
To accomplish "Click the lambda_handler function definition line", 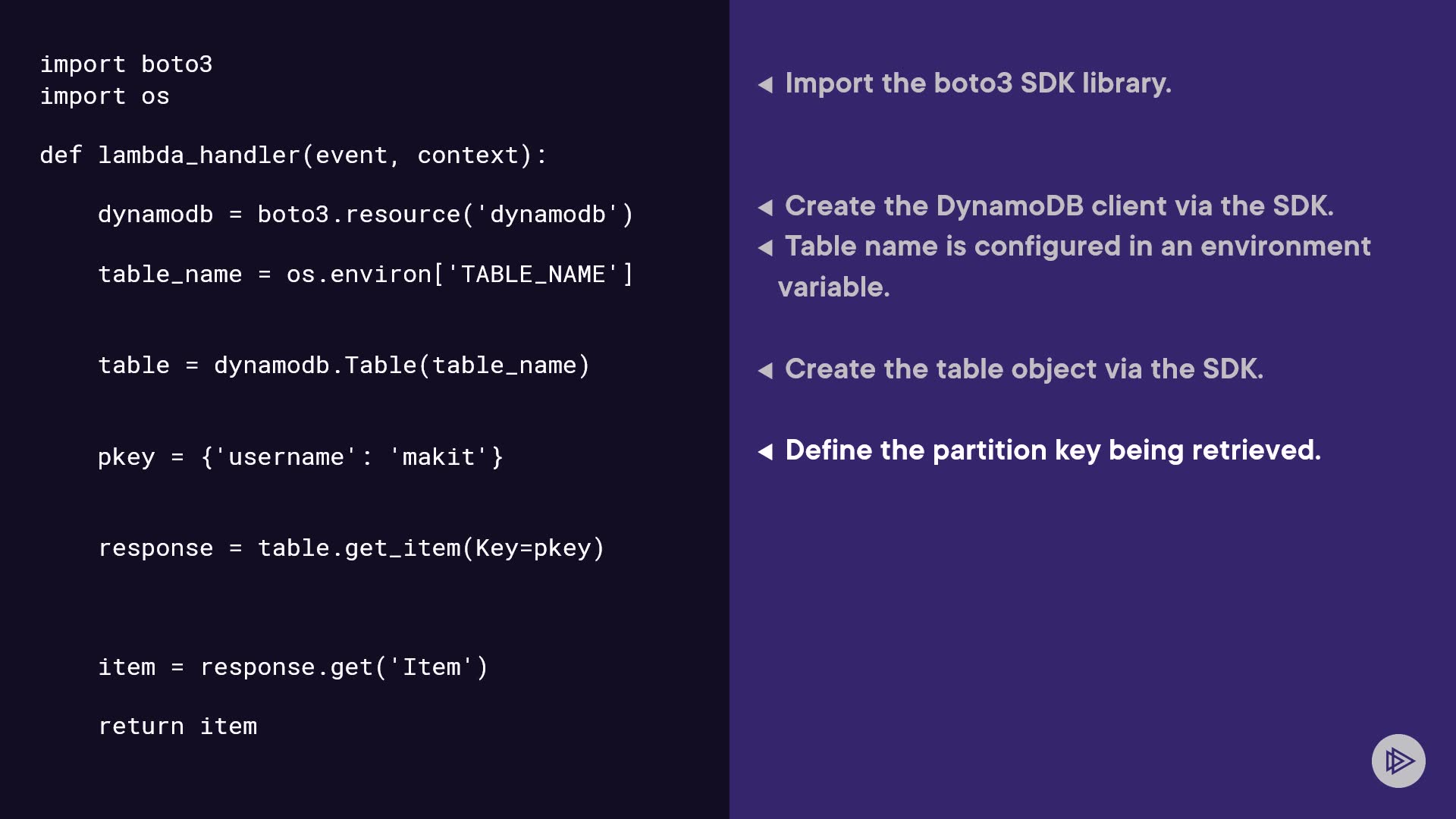I will [293, 155].
